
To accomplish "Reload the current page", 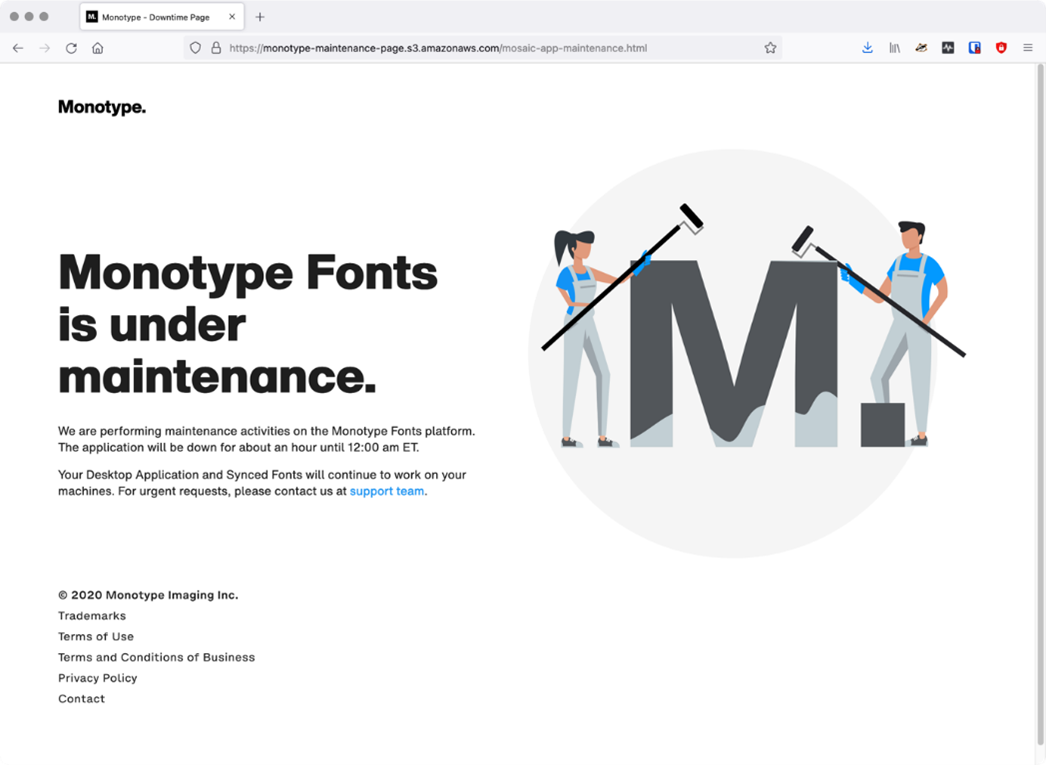I will pyautogui.click(x=71, y=48).
